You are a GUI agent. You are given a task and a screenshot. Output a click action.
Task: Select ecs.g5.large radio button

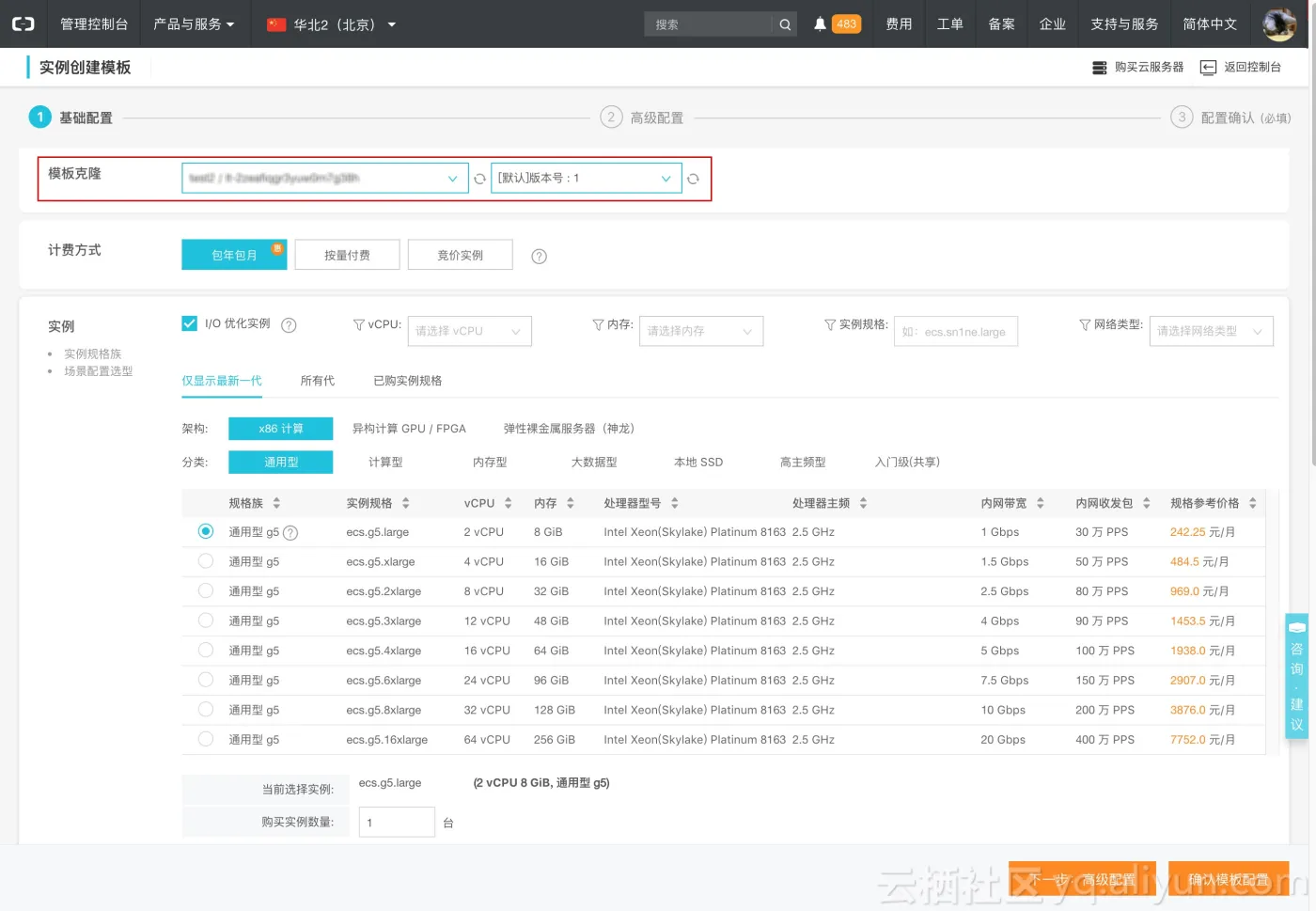coord(206,531)
